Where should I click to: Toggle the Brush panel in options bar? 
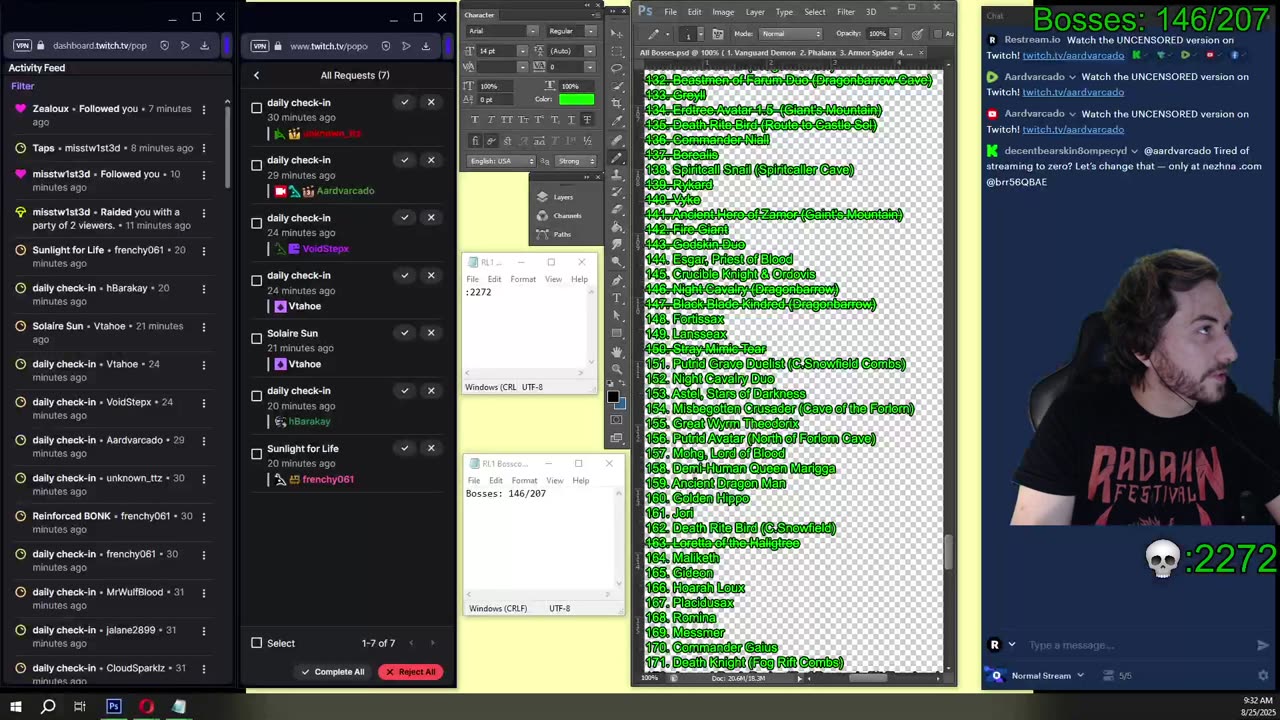[x=718, y=34]
